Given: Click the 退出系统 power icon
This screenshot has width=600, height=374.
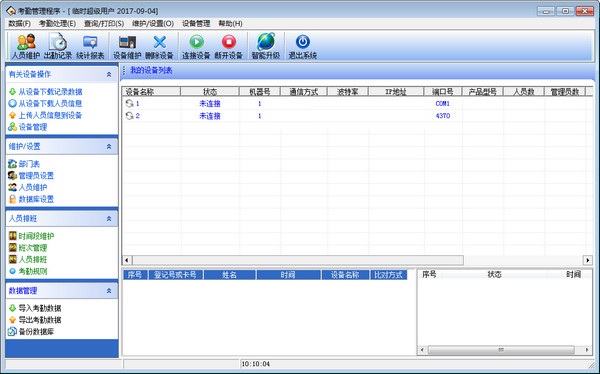Looking at the screenshot, I should (x=303, y=42).
